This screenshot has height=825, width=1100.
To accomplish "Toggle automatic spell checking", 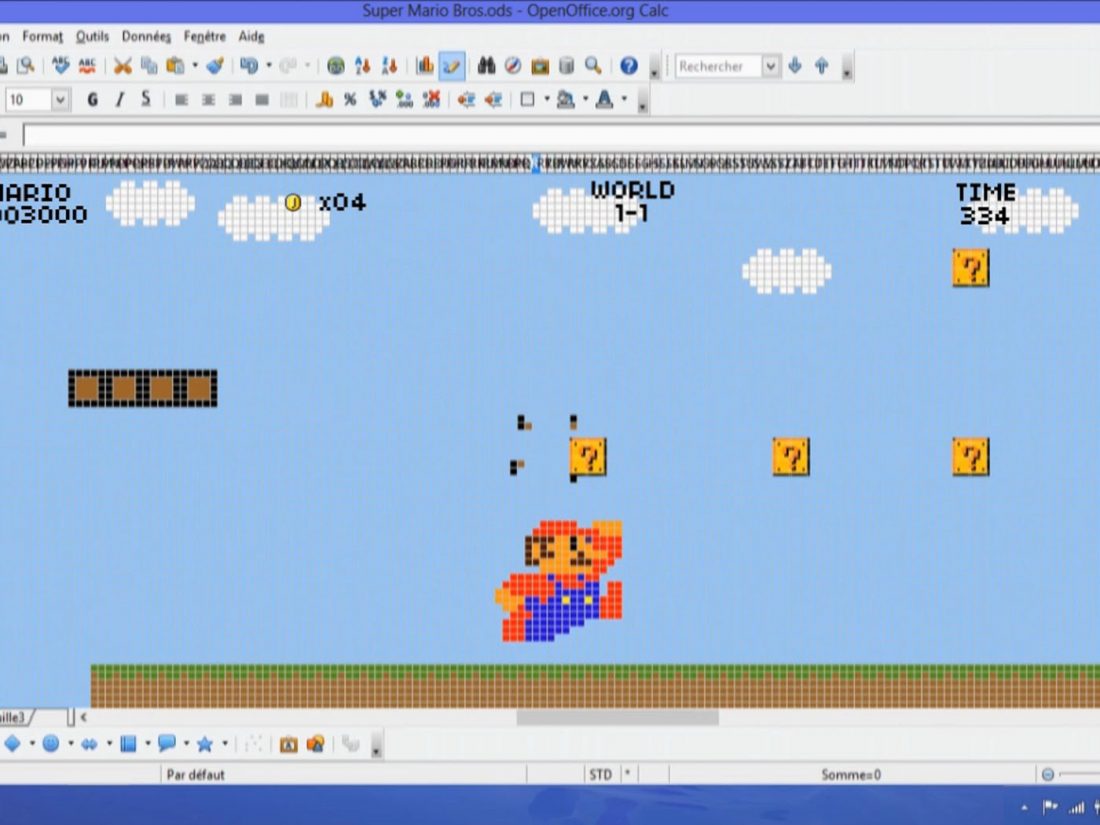I will click(87, 66).
